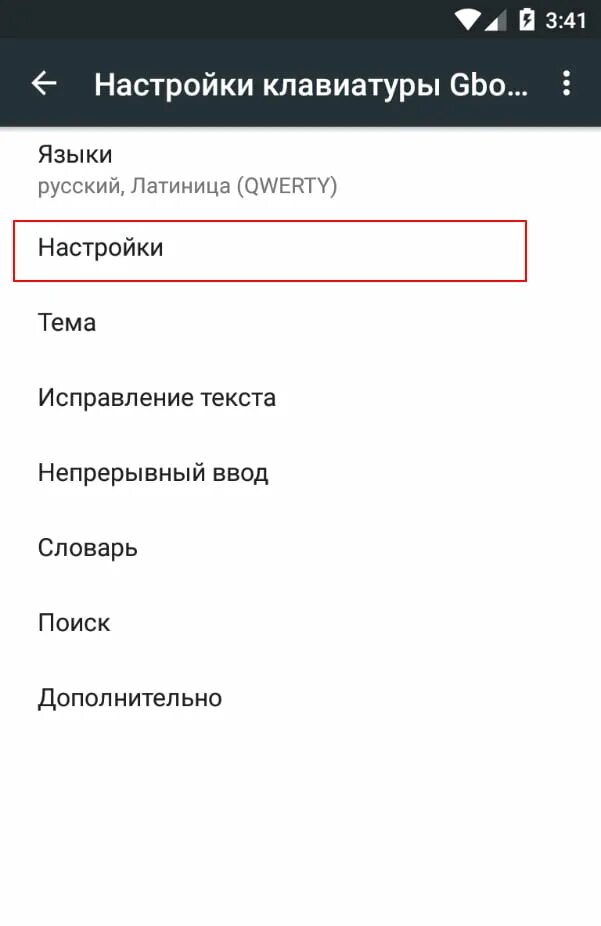Tap the word Языки heading
The width and height of the screenshot is (601, 926).
pos(75,155)
